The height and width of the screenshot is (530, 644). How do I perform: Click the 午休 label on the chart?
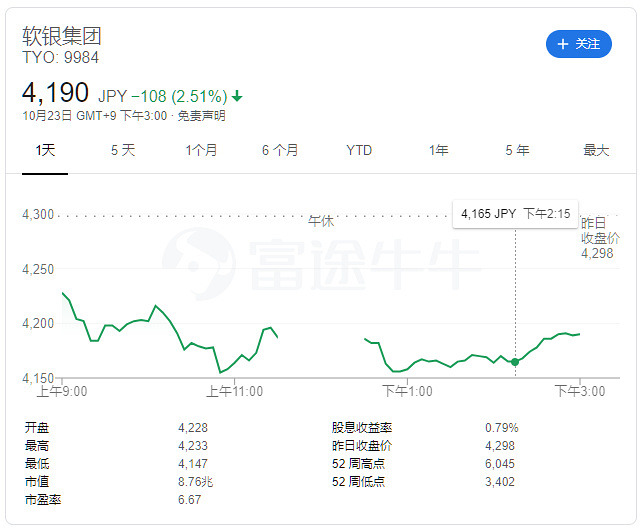point(321,221)
